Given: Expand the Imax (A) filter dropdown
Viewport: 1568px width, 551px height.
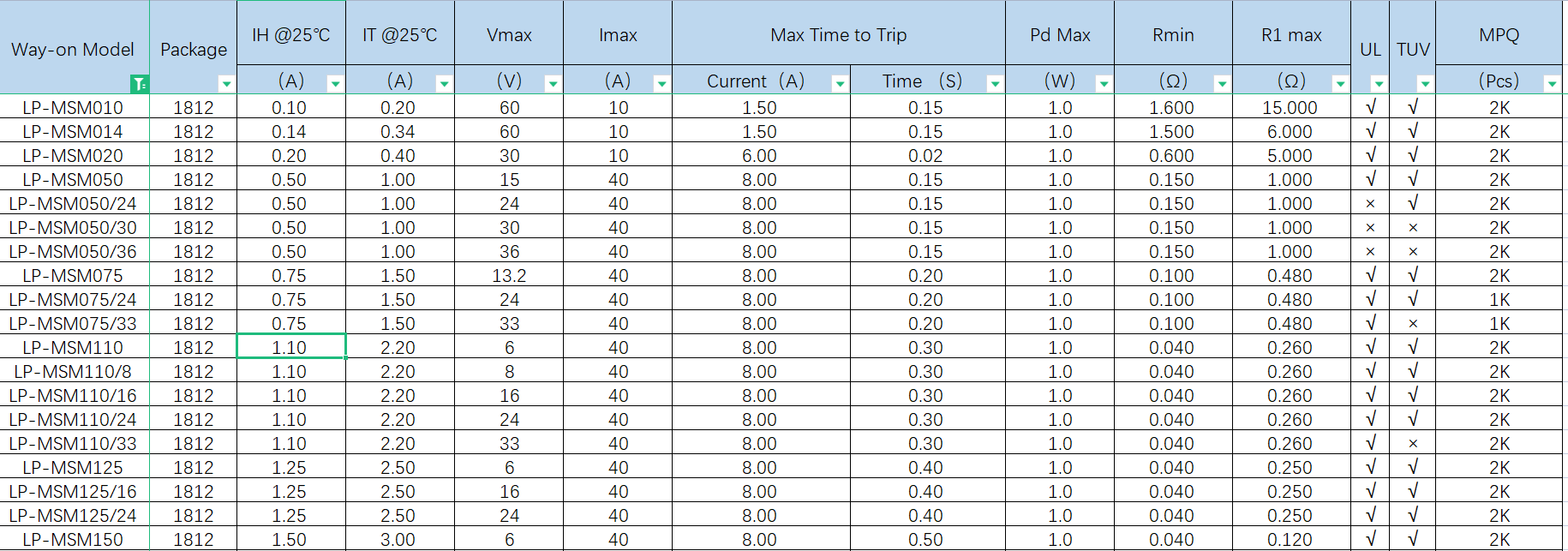Looking at the screenshot, I should pos(661,84).
